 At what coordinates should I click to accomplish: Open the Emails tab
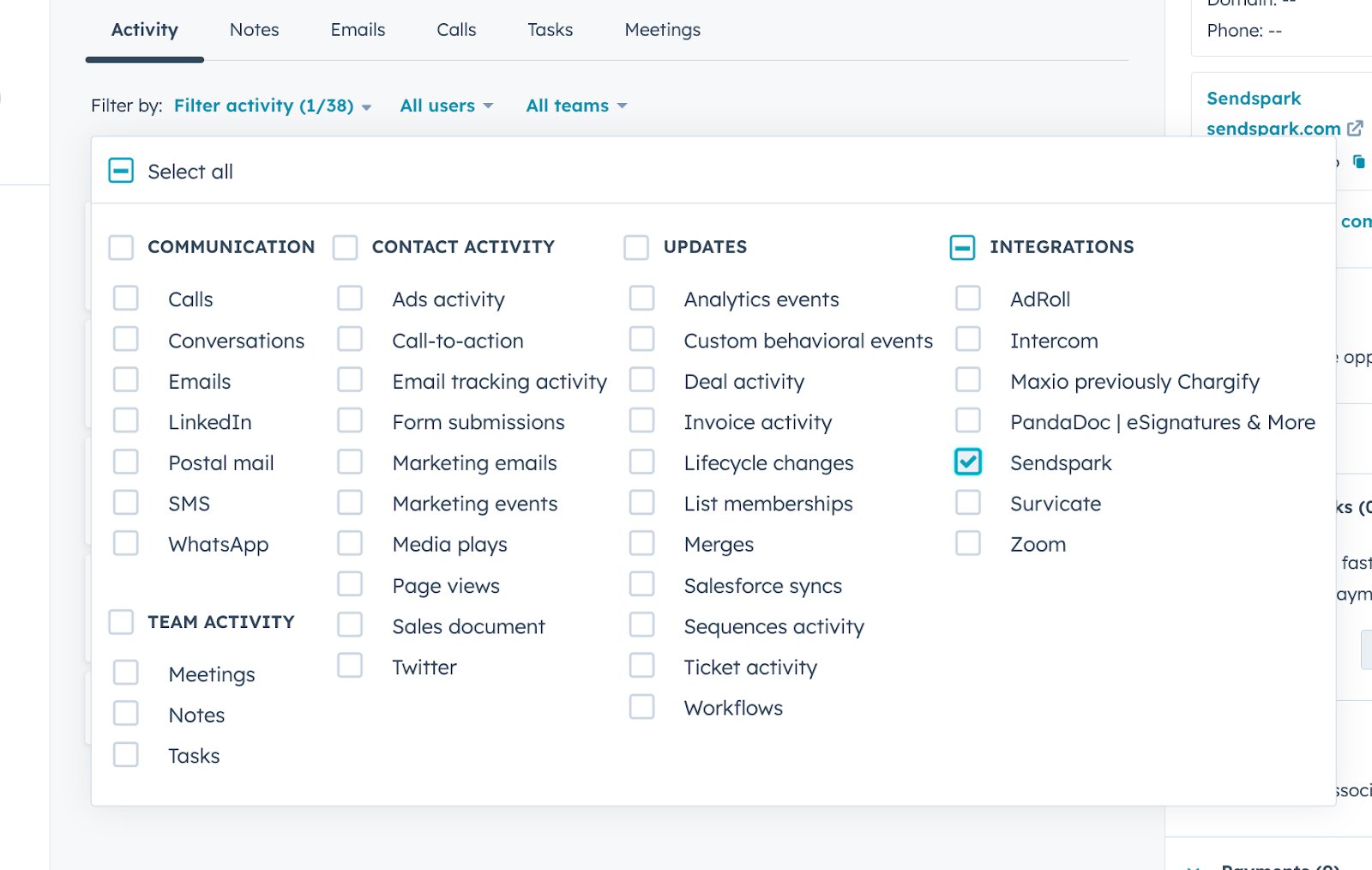click(358, 30)
